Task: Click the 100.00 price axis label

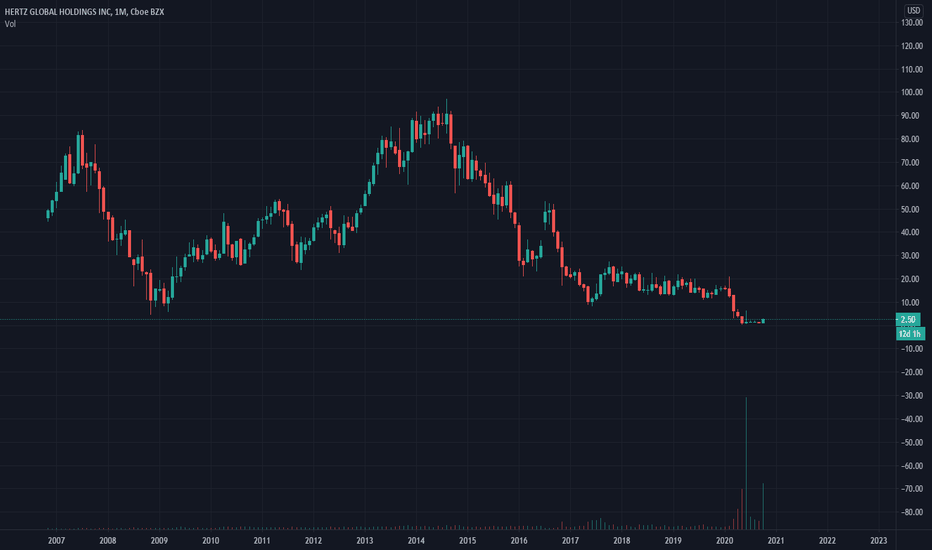Action: click(912, 92)
